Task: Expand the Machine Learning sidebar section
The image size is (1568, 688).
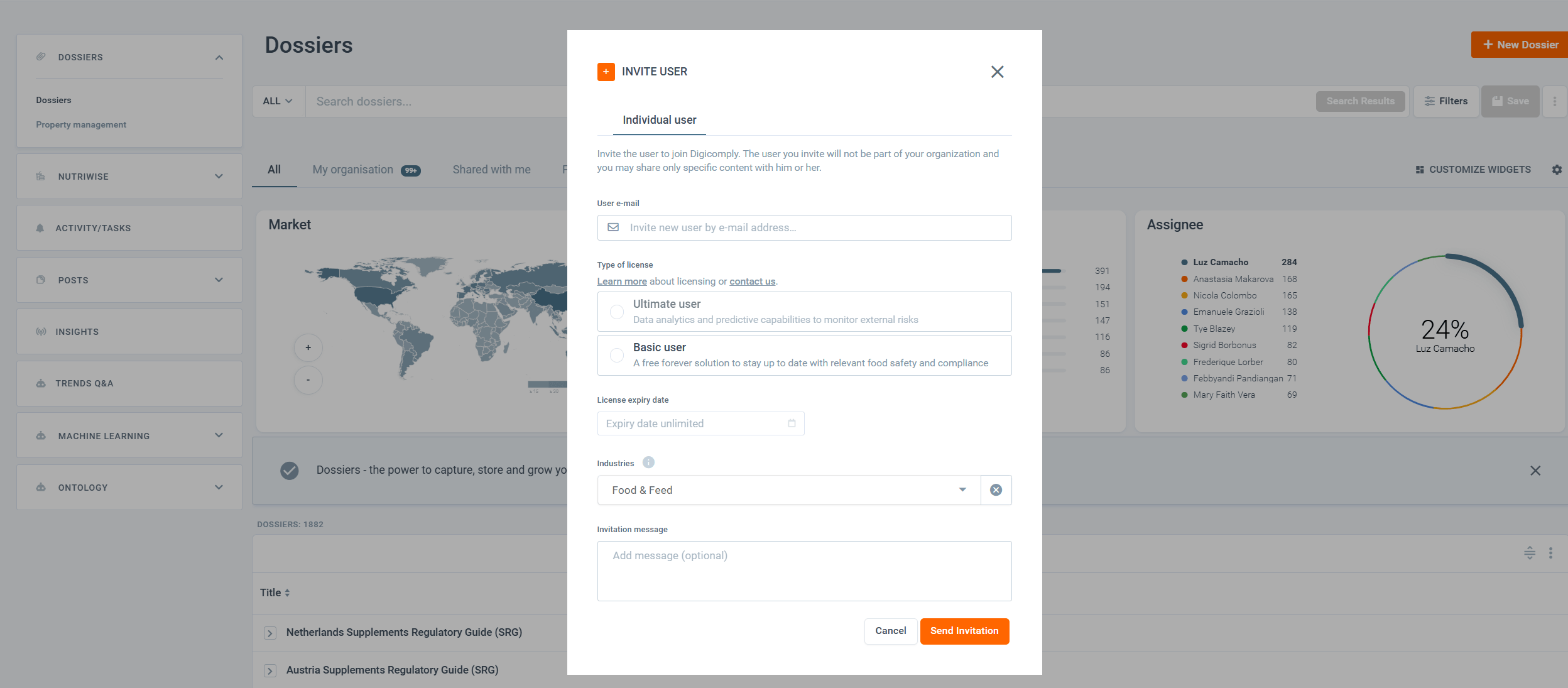Action: click(x=219, y=435)
